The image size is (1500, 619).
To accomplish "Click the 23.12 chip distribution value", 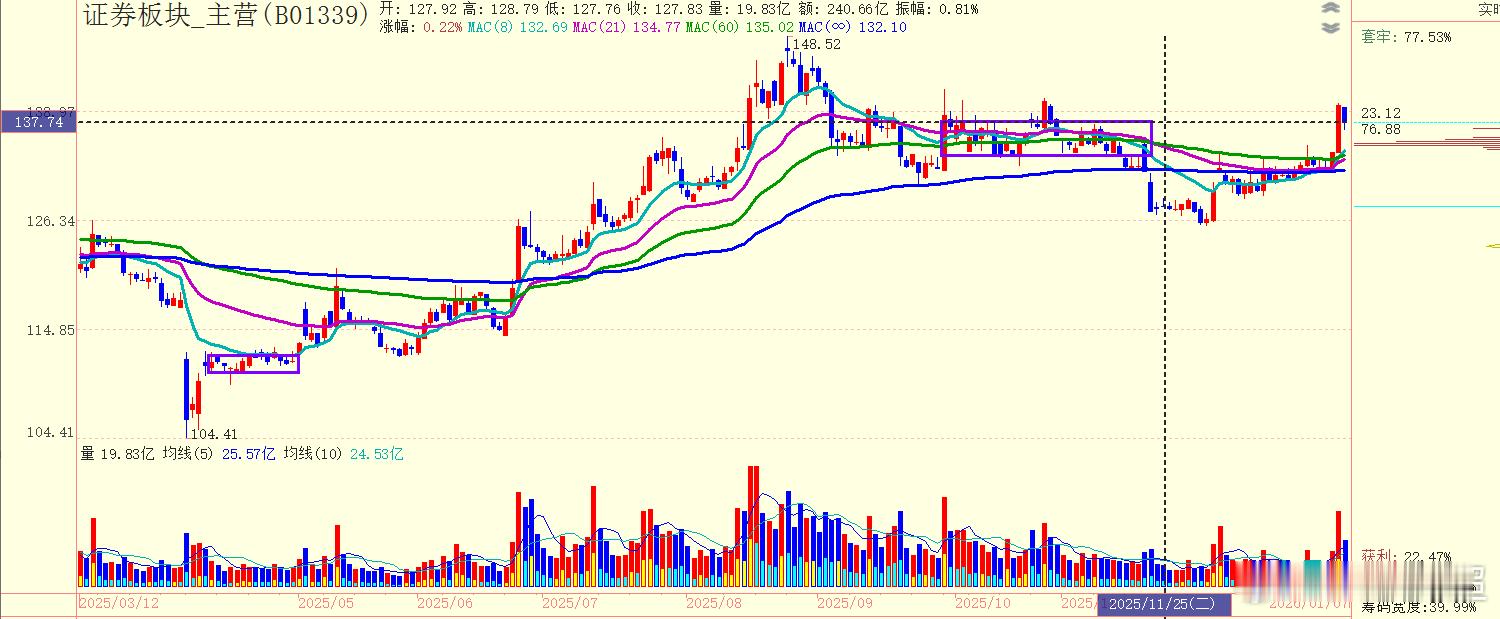I will (1380, 113).
